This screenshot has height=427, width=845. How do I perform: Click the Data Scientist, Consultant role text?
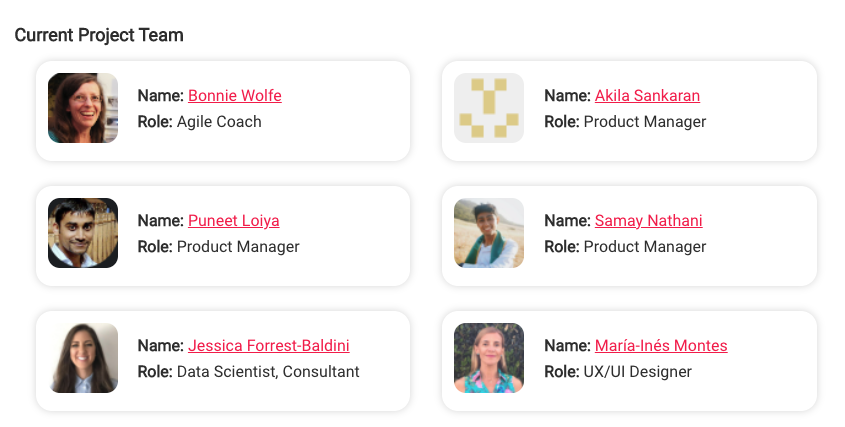[x=268, y=372]
